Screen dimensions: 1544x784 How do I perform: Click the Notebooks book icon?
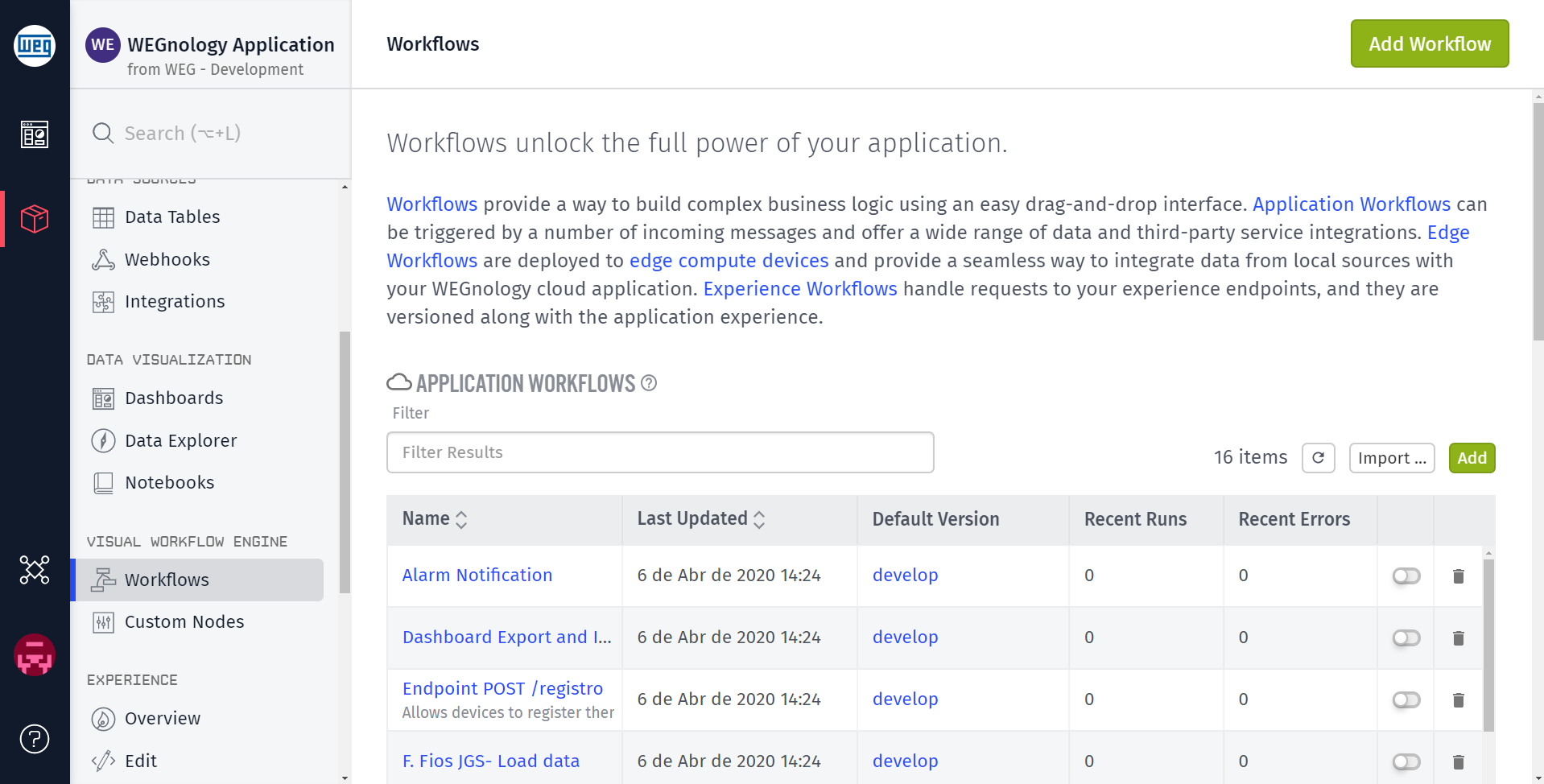click(x=103, y=483)
